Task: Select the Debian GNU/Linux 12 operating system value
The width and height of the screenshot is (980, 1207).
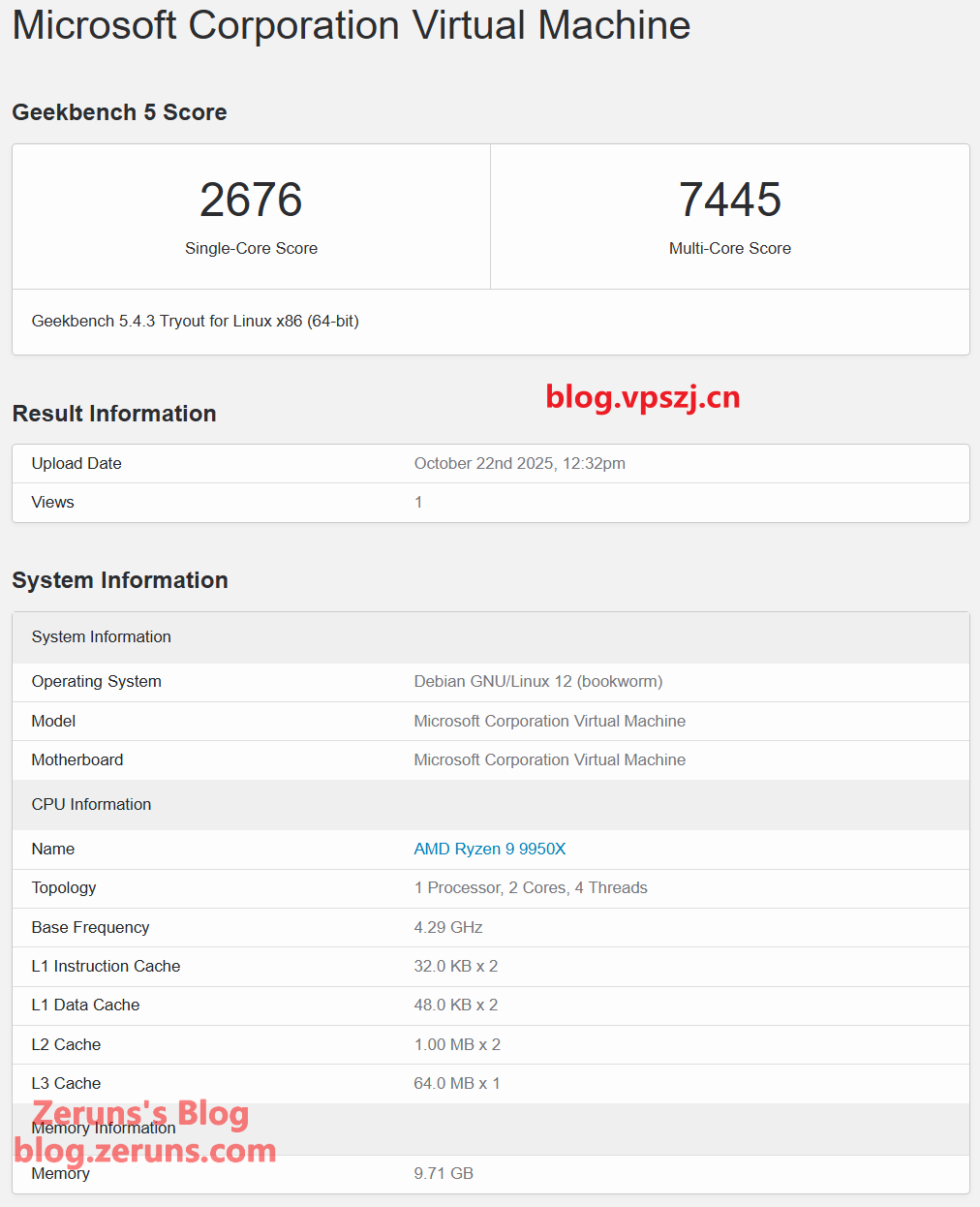Action: pyautogui.click(x=537, y=681)
